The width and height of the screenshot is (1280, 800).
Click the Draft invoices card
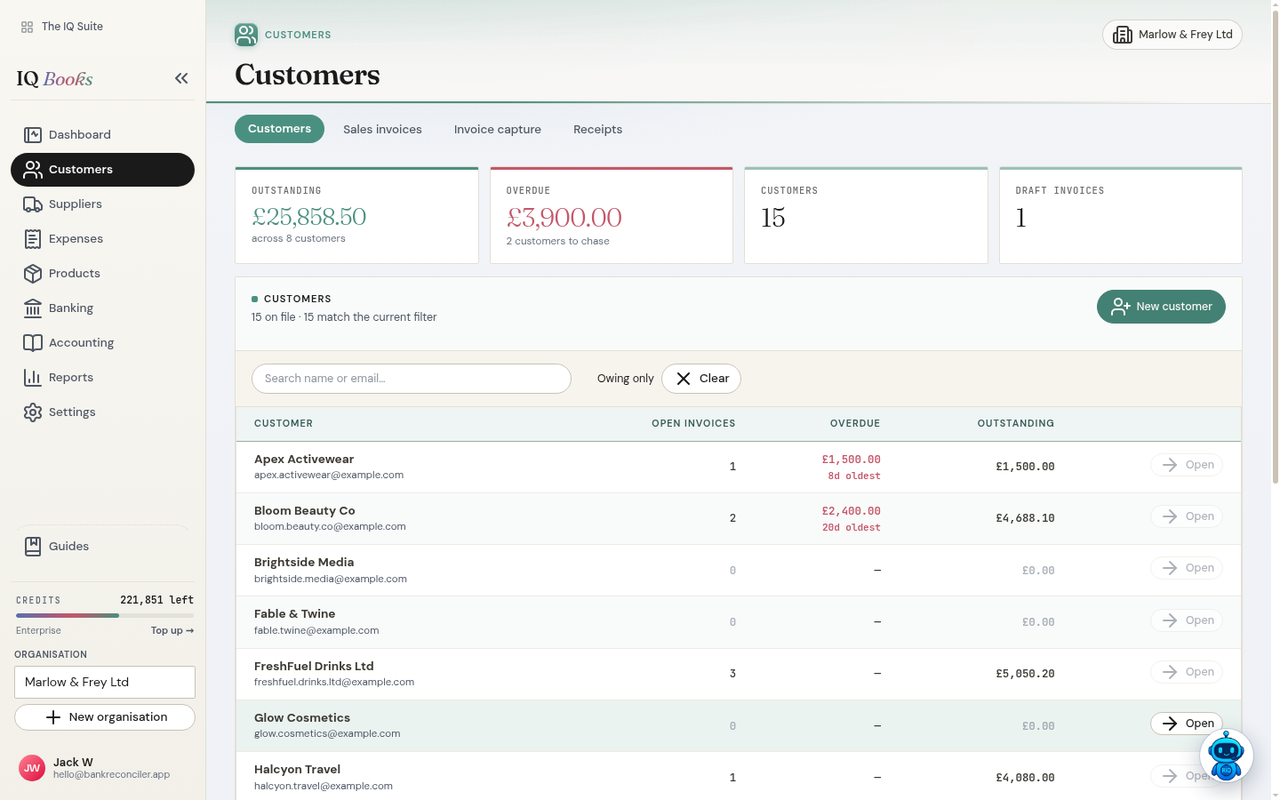pyautogui.click(x=1121, y=216)
